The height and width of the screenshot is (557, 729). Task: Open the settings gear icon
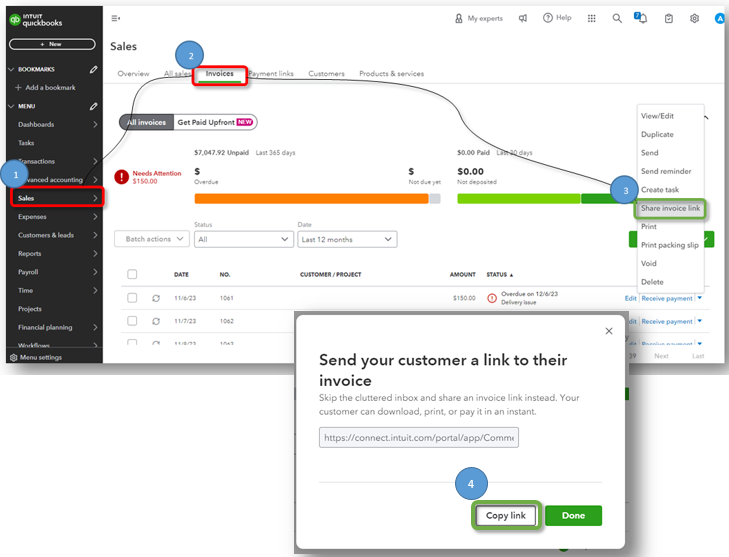[x=694, y=18]
